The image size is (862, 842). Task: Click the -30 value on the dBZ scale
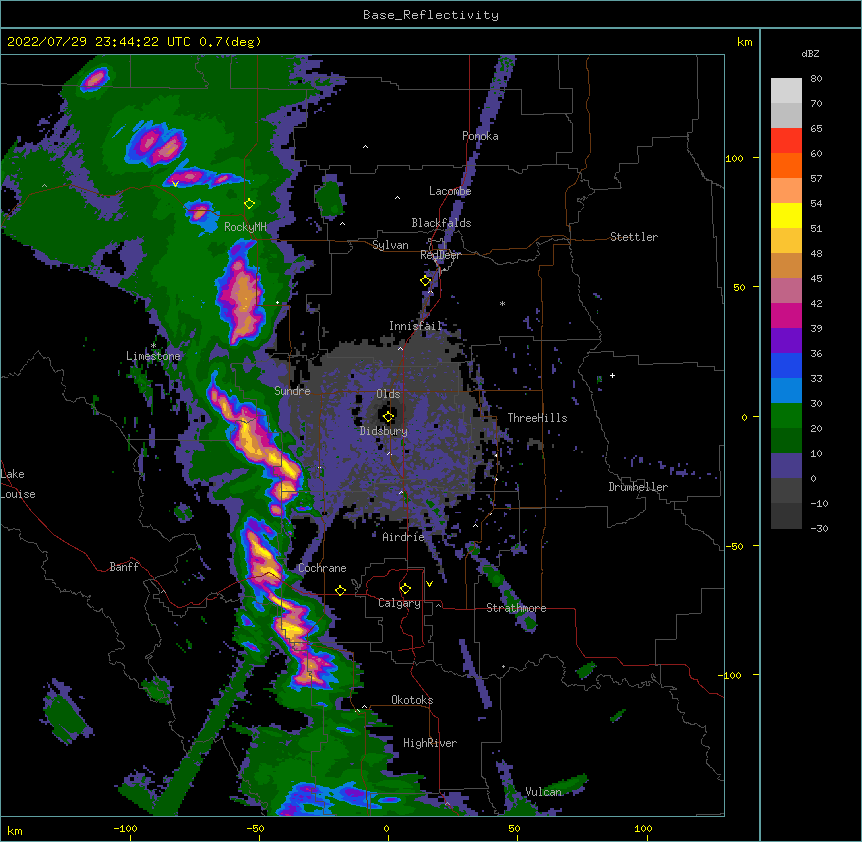(x=819, y=528)
